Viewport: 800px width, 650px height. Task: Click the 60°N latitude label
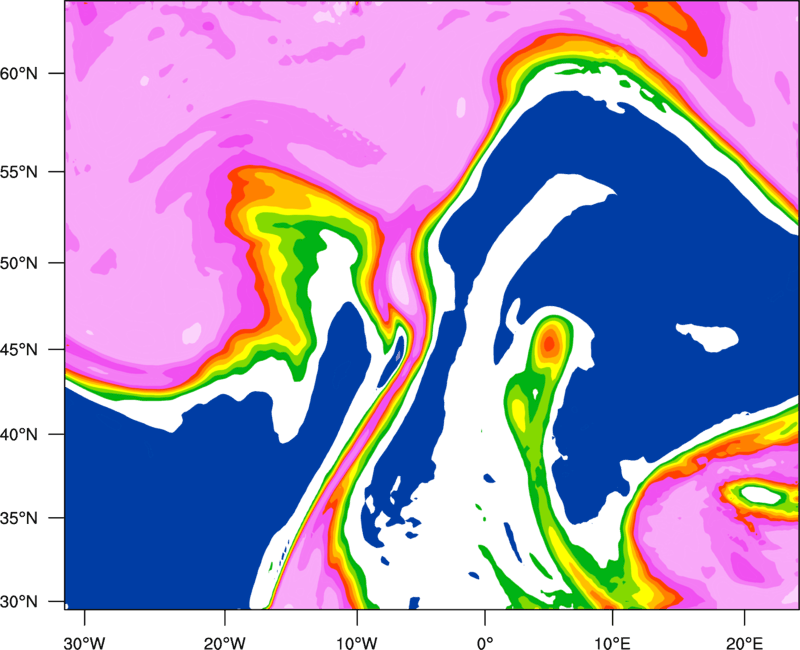[x=19, y=73]
